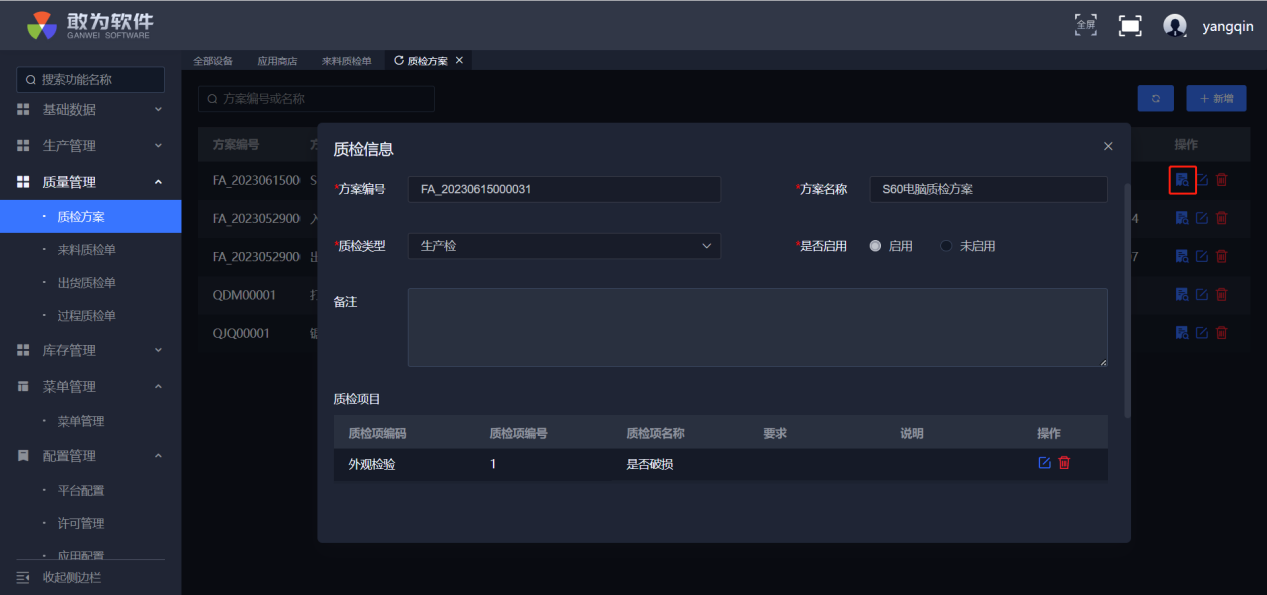Click the 全屏 fullscreen icon
1267x595 pixels.
tap(1085, 25)
